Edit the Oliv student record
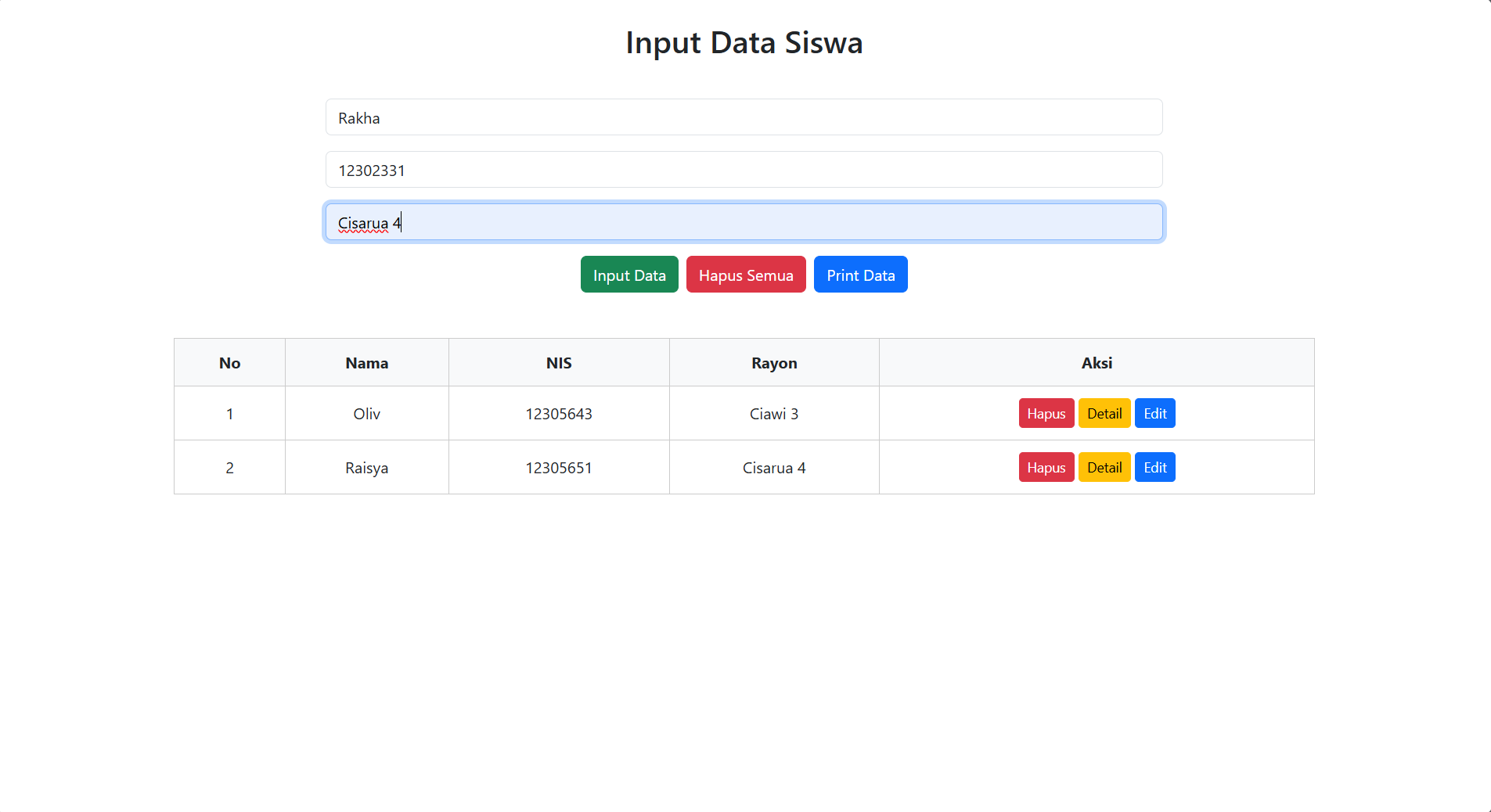Image resolution: width=1491 pixels, height=812 pixels. [x=1154, y=414]
